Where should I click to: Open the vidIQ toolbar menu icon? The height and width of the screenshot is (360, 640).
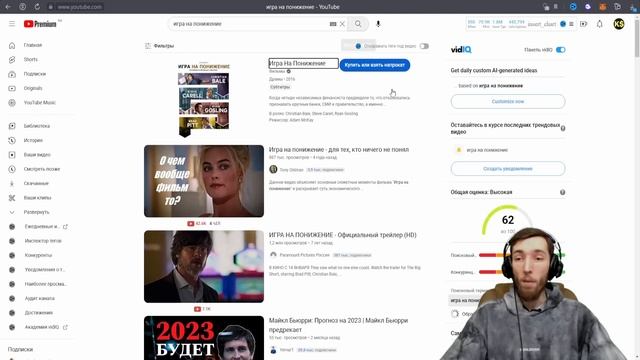click(571, 24)
